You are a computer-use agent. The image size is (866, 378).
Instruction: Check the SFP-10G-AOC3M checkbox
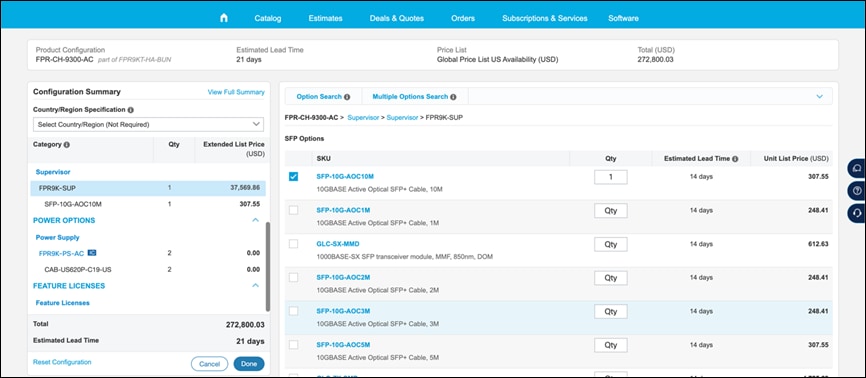pos(293,311)
